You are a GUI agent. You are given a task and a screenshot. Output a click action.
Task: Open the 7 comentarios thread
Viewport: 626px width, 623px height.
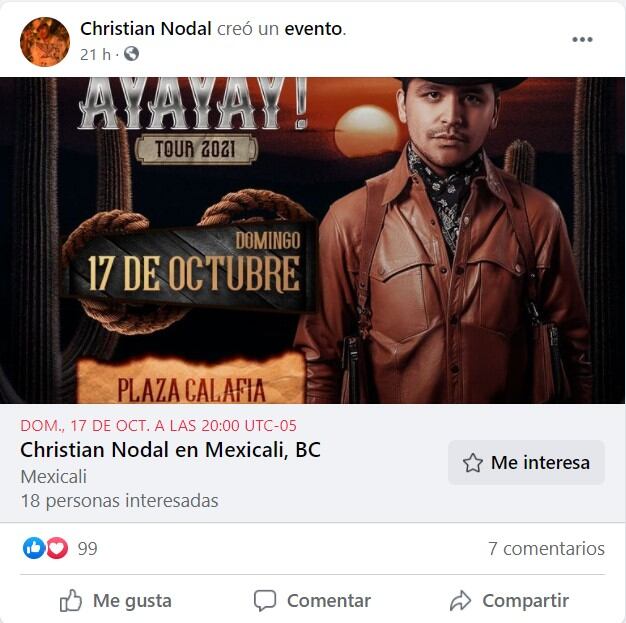point(546,548)
